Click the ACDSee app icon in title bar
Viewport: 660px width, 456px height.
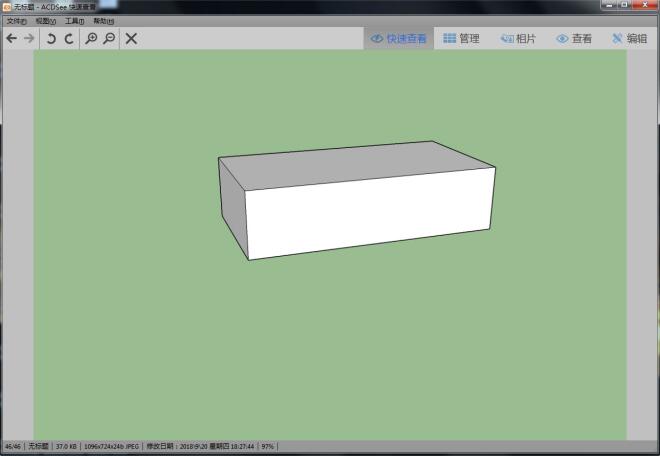[6, 6]
